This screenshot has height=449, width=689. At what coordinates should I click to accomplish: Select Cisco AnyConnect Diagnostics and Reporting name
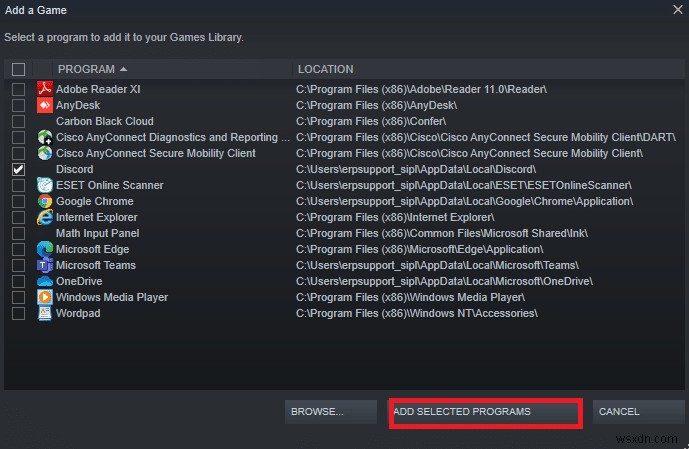tap(173, 138)
